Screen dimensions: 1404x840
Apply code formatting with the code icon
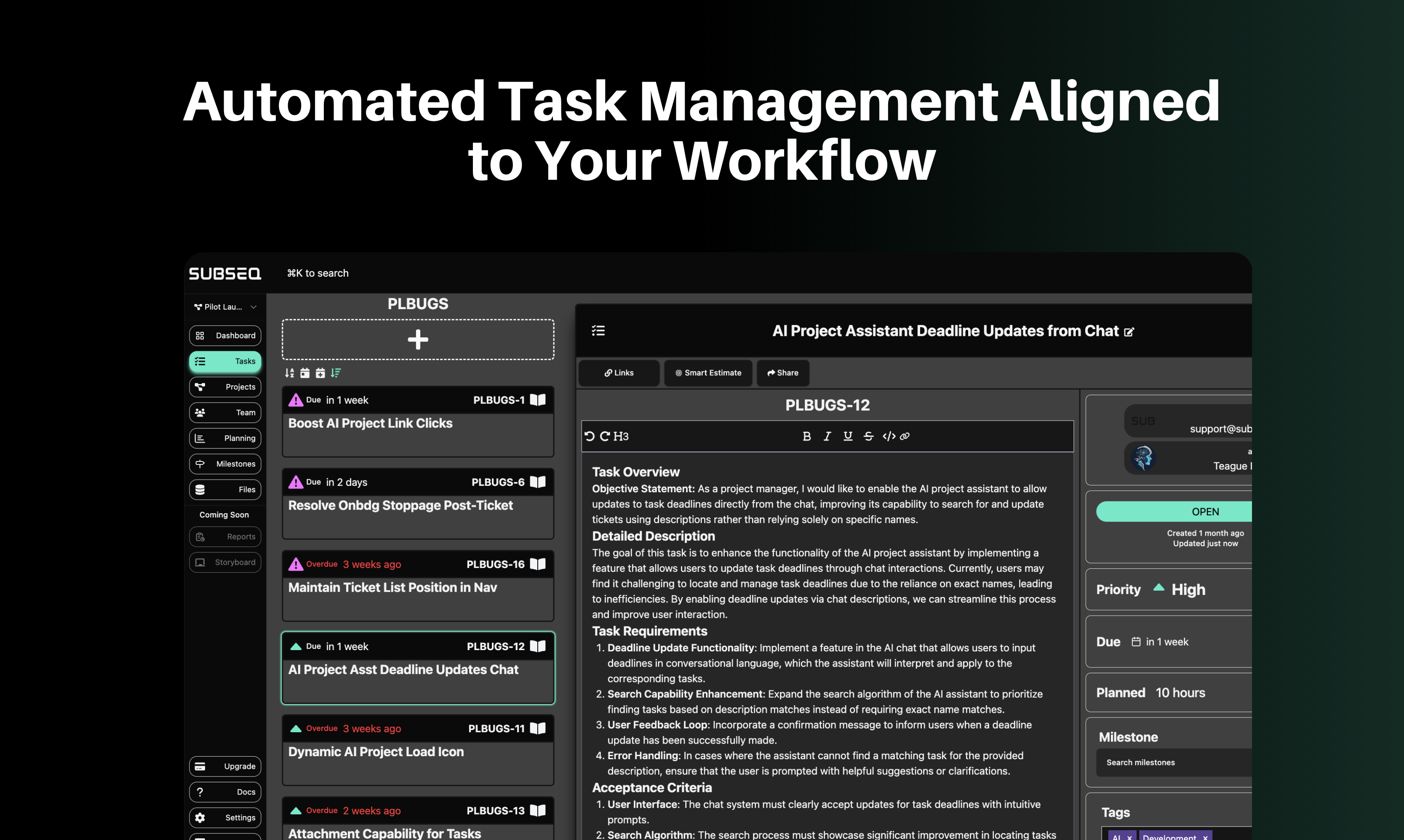pyautogui.click(x=889, y=436)
